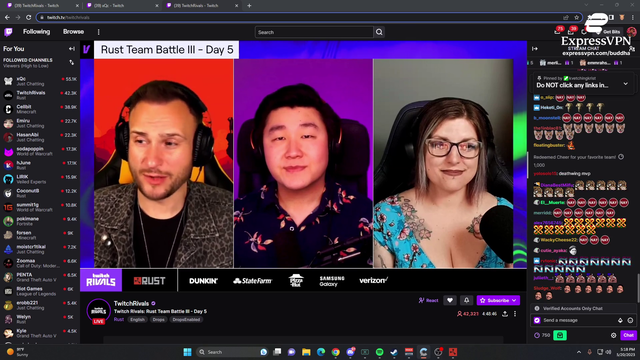This screenshot has width=640, height=360.
Task: Click the share stream icon
Action: [505, 314]
